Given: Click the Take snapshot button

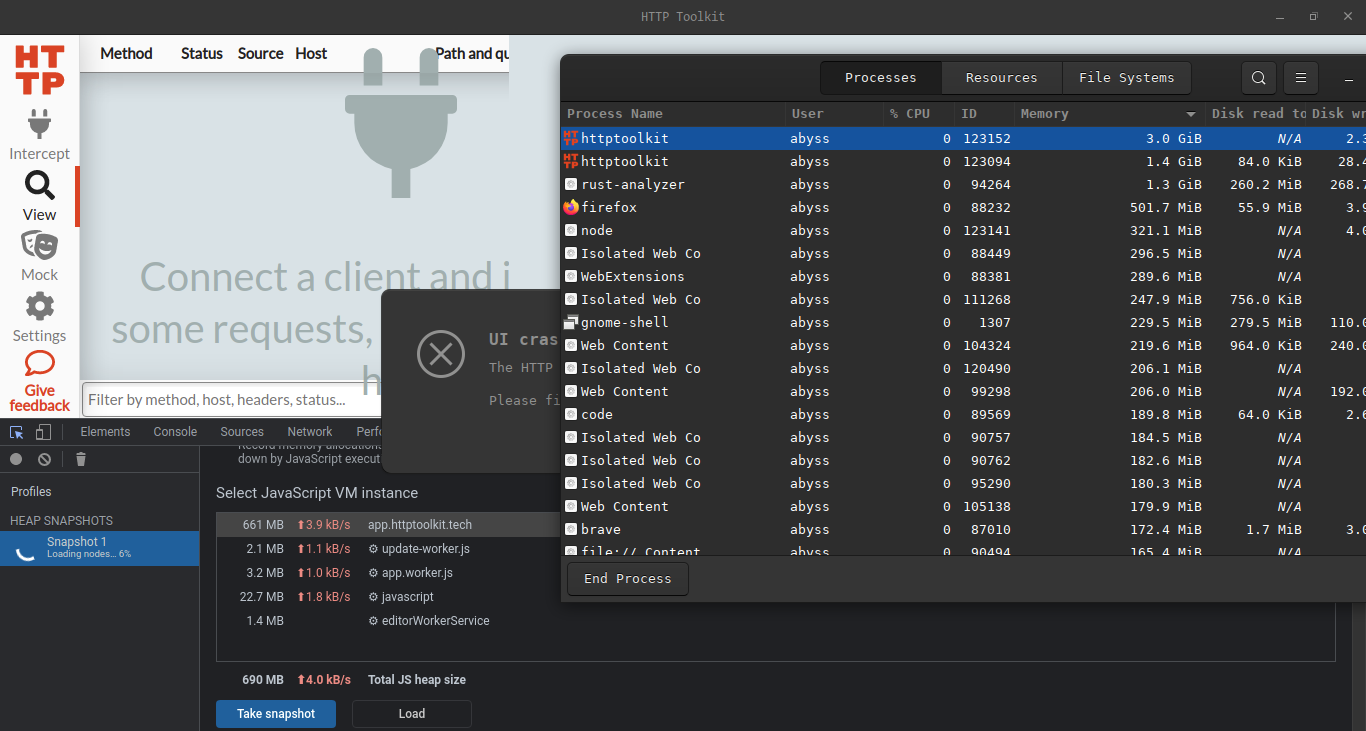Looking at the screenshot, I should tap(275, 713).
